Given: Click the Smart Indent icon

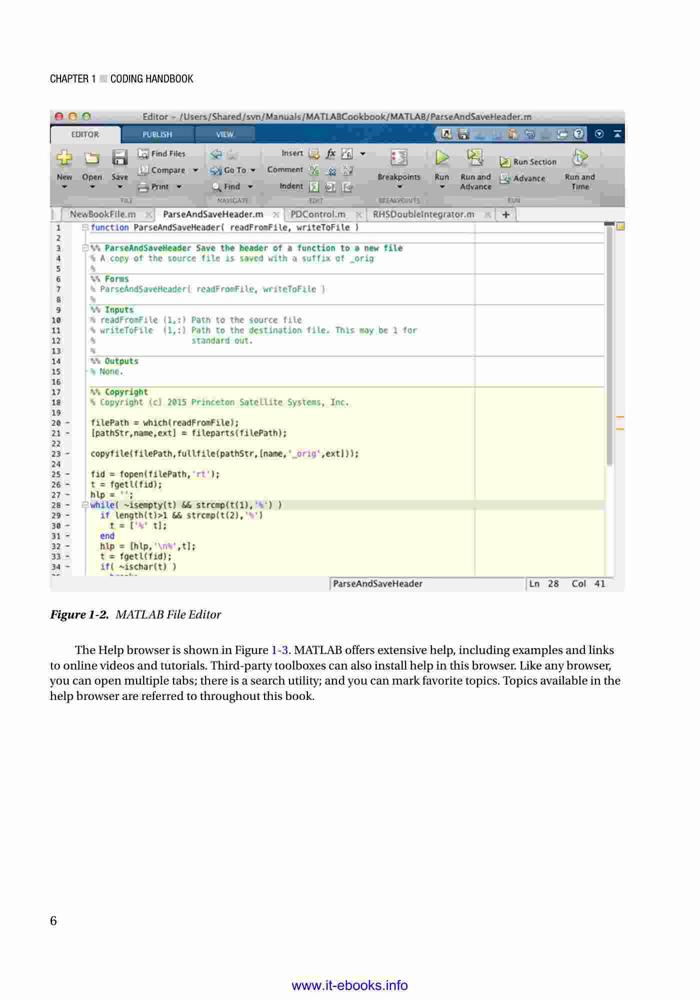Looking at the screenshot, I should [314, 187].
